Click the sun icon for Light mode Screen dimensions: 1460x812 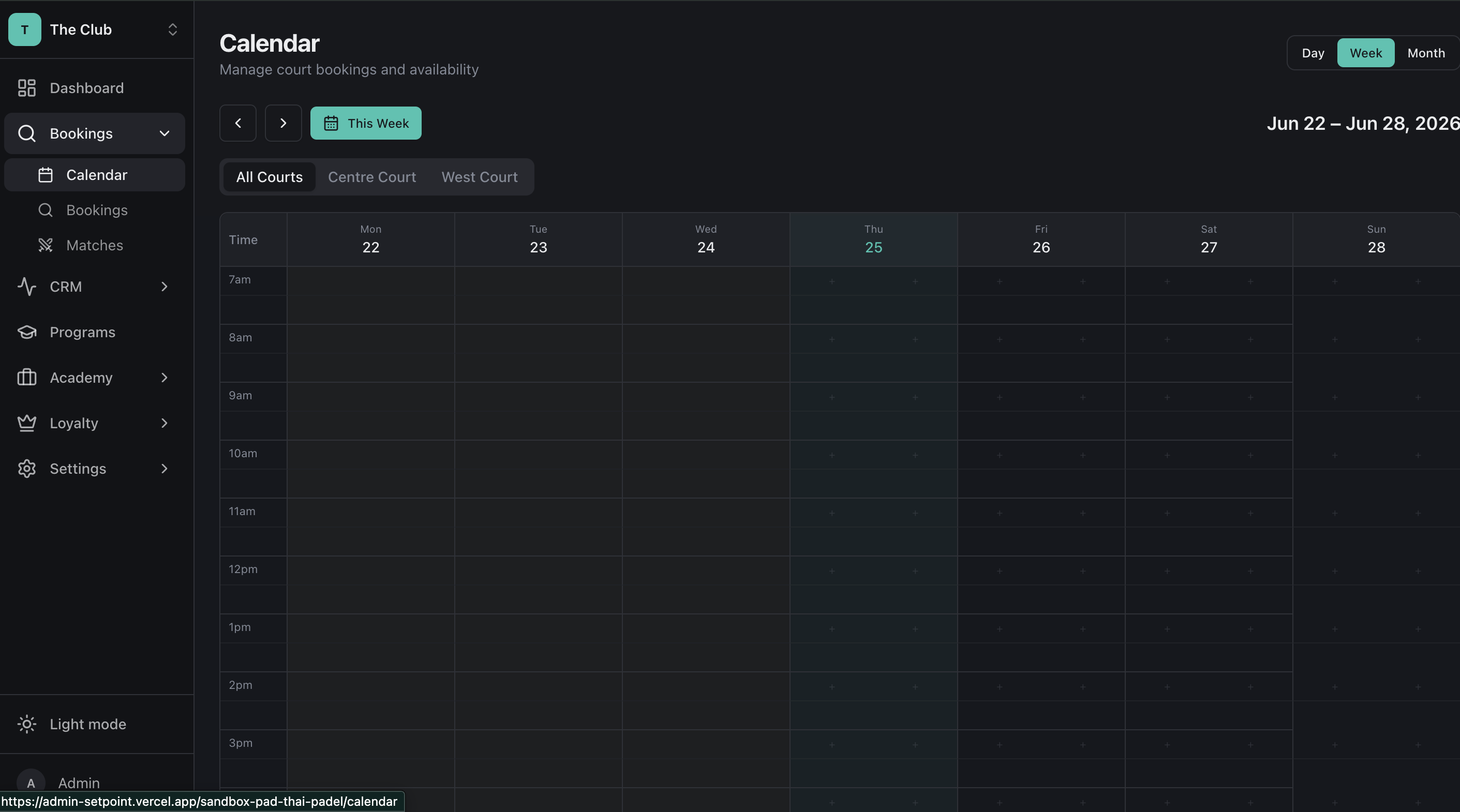click(26, 724)
